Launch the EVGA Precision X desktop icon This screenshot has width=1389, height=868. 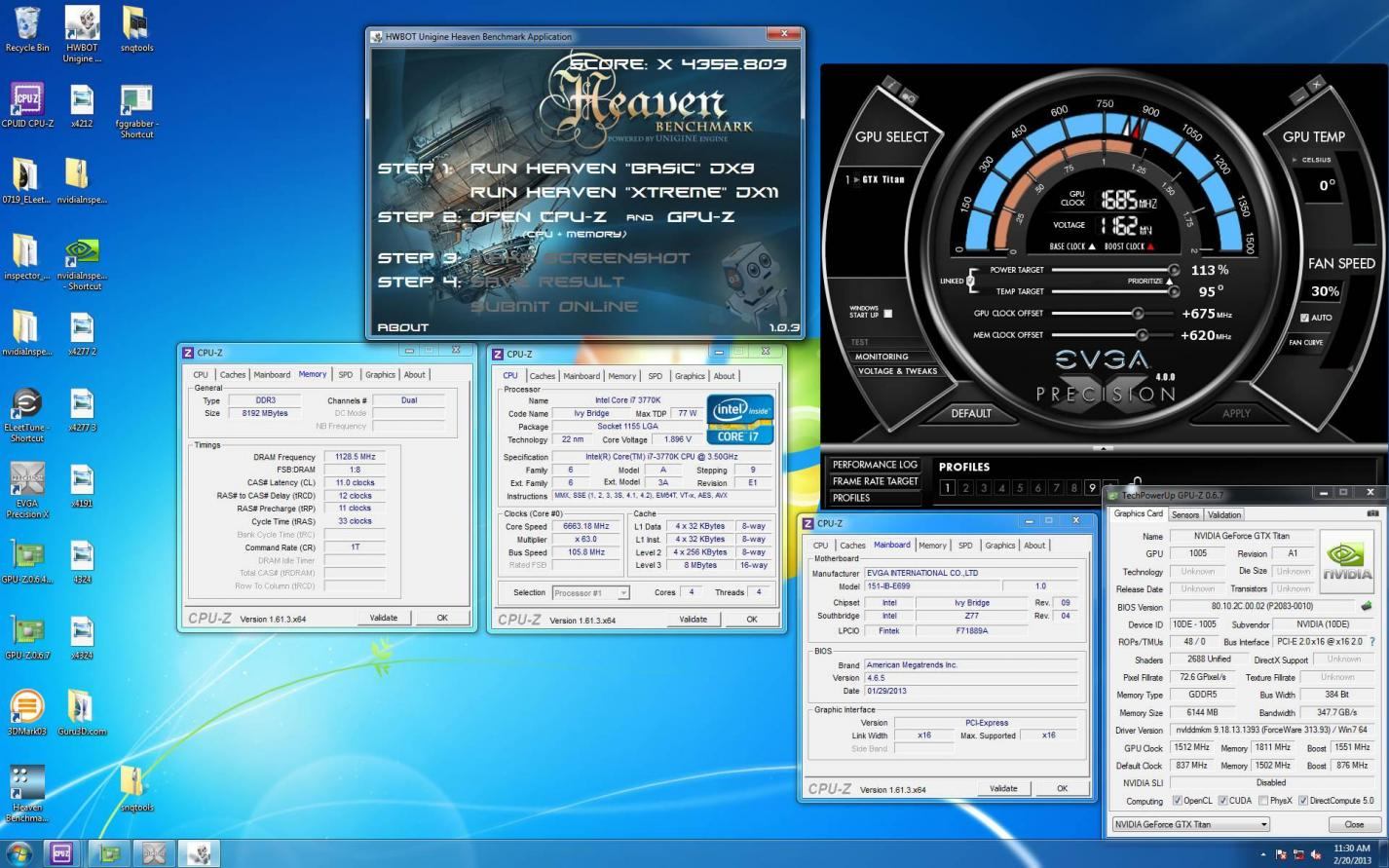27,491
